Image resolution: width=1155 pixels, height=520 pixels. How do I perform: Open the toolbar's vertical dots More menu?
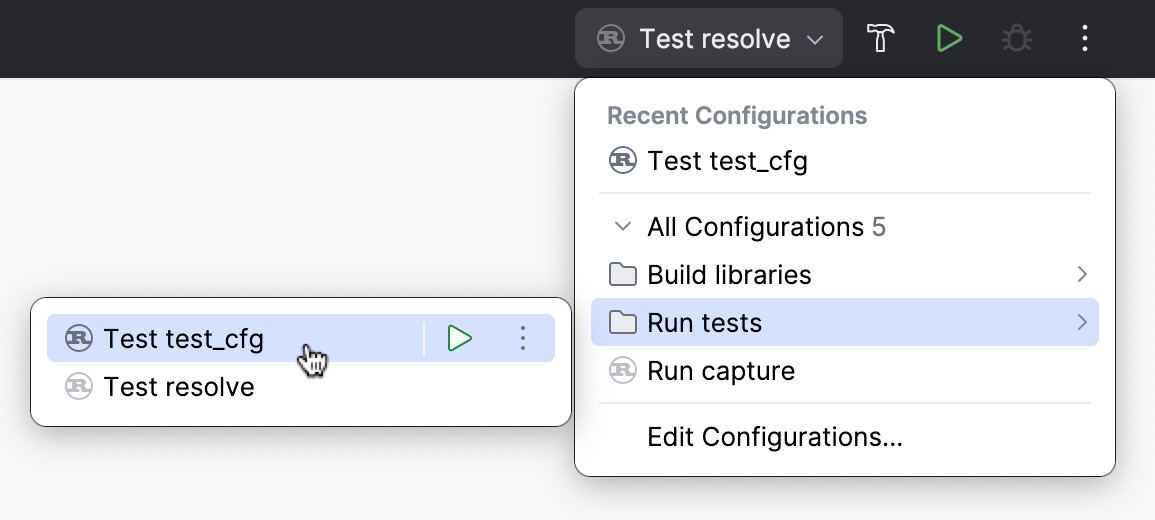(x=1084, y=39)
